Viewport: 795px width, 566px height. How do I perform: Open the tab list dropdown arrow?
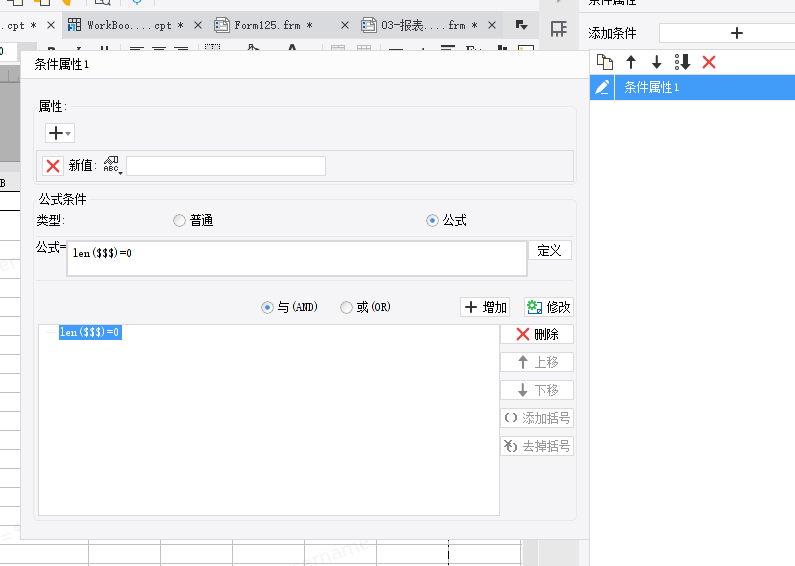coord(521,25)
